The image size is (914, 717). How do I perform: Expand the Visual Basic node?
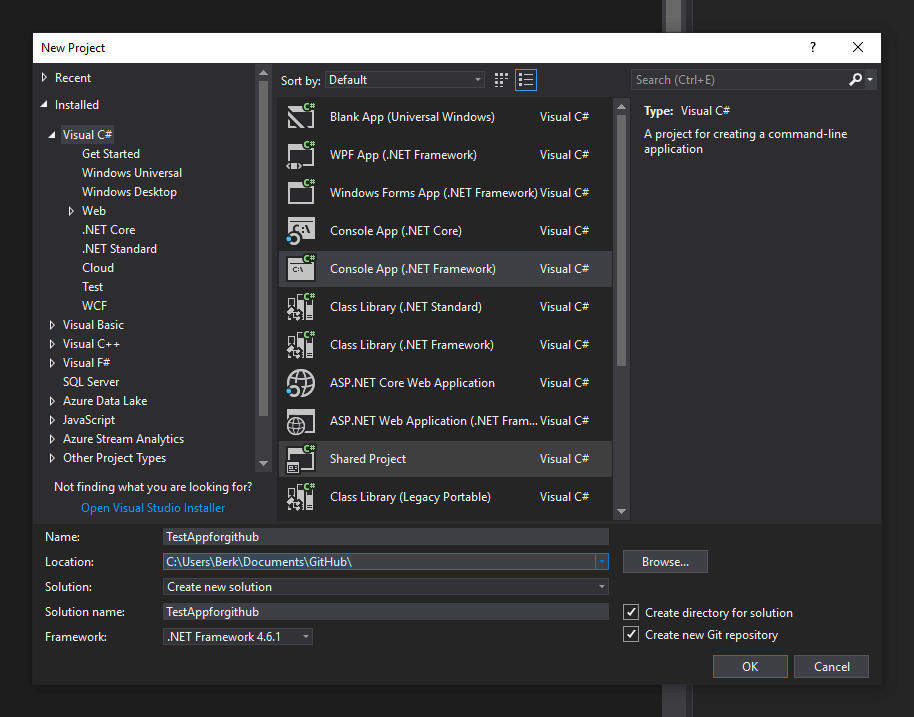(x=52, y=325)
